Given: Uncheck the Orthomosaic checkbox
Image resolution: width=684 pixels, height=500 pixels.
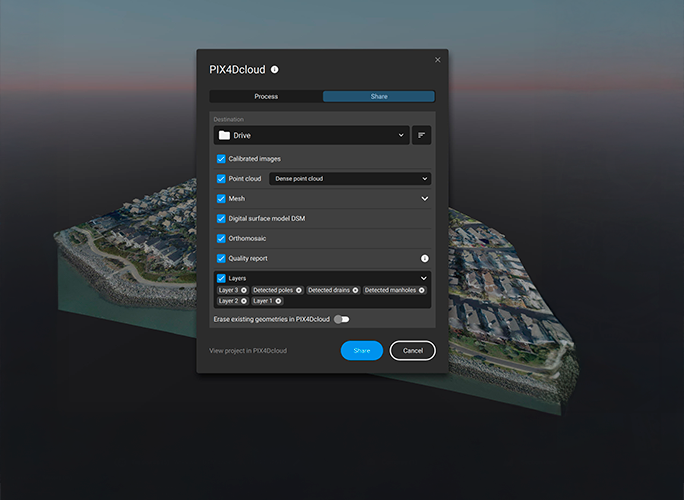Looking at the screenshot, I should (221, 238).
